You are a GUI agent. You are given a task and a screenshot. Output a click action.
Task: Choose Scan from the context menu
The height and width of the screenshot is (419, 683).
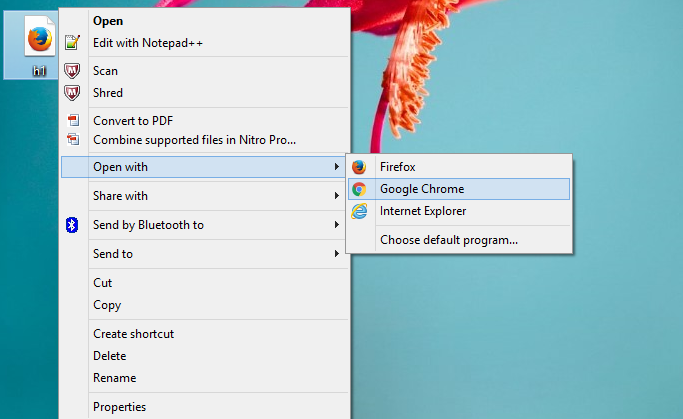click(205, 71)
